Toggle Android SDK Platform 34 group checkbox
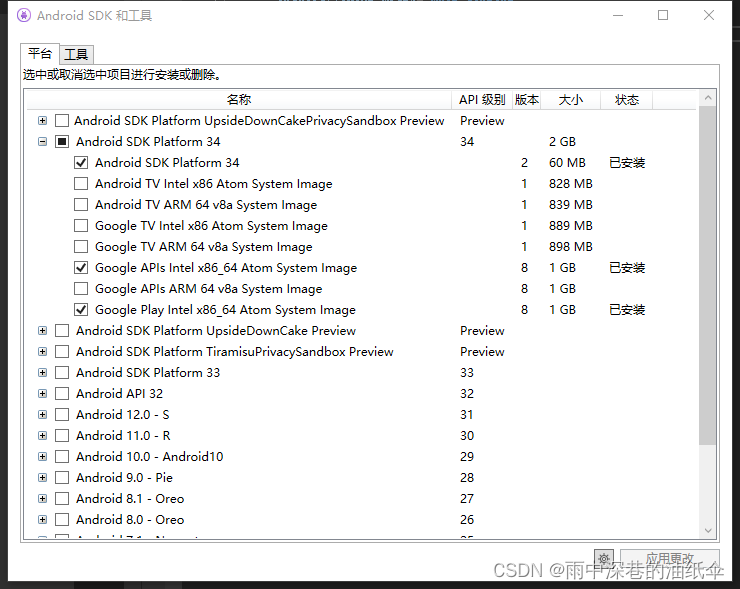 click(62, 142)
